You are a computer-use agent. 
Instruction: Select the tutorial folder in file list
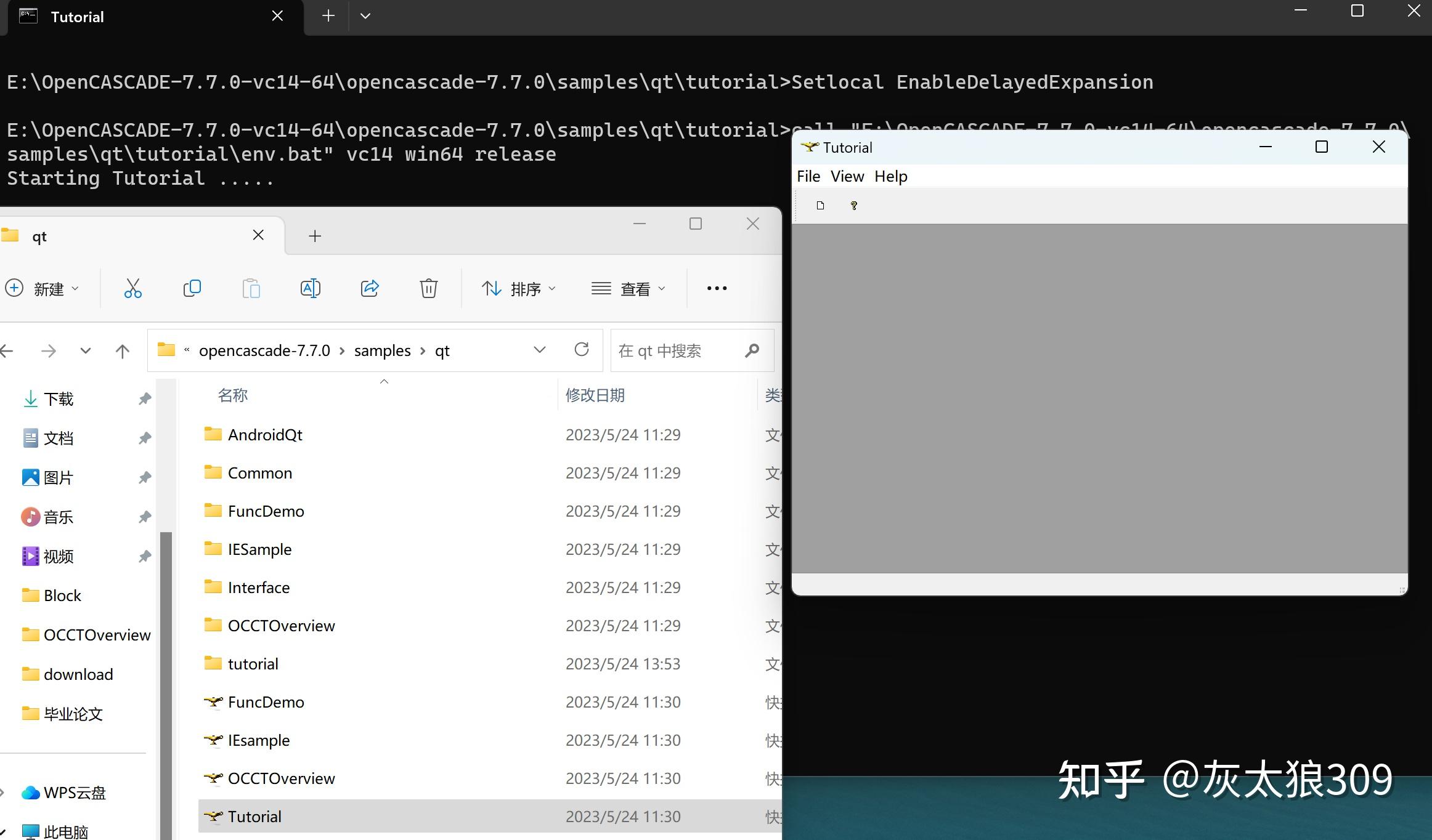pyautogui.click(x=253, y=664)
